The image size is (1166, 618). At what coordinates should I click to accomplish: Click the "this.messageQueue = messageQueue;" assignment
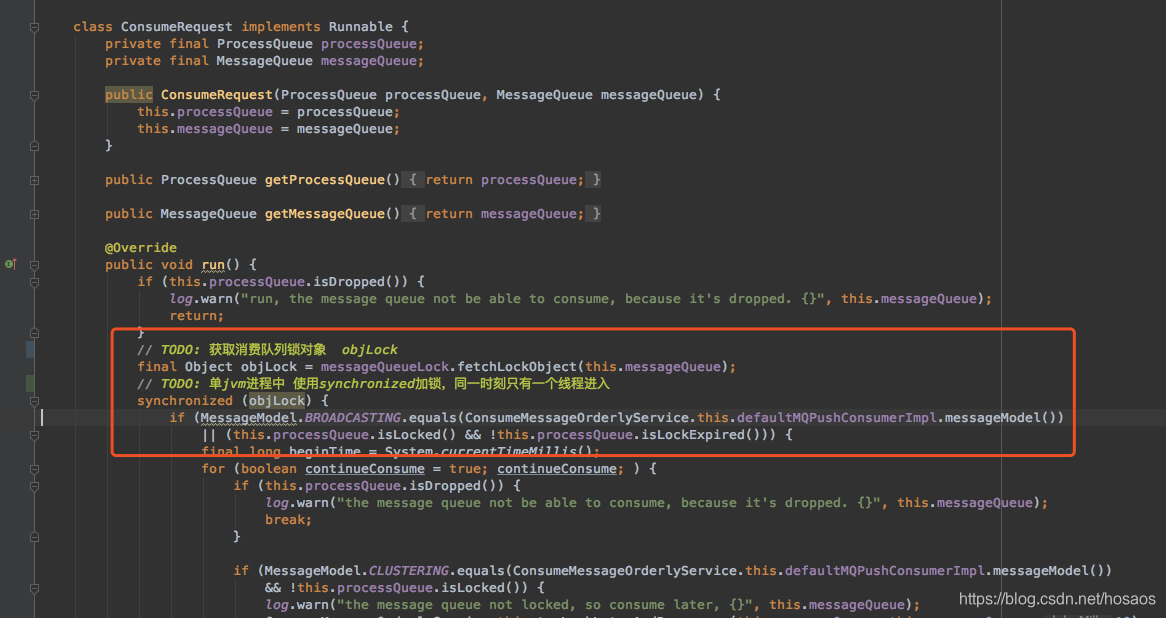point(268,129)
